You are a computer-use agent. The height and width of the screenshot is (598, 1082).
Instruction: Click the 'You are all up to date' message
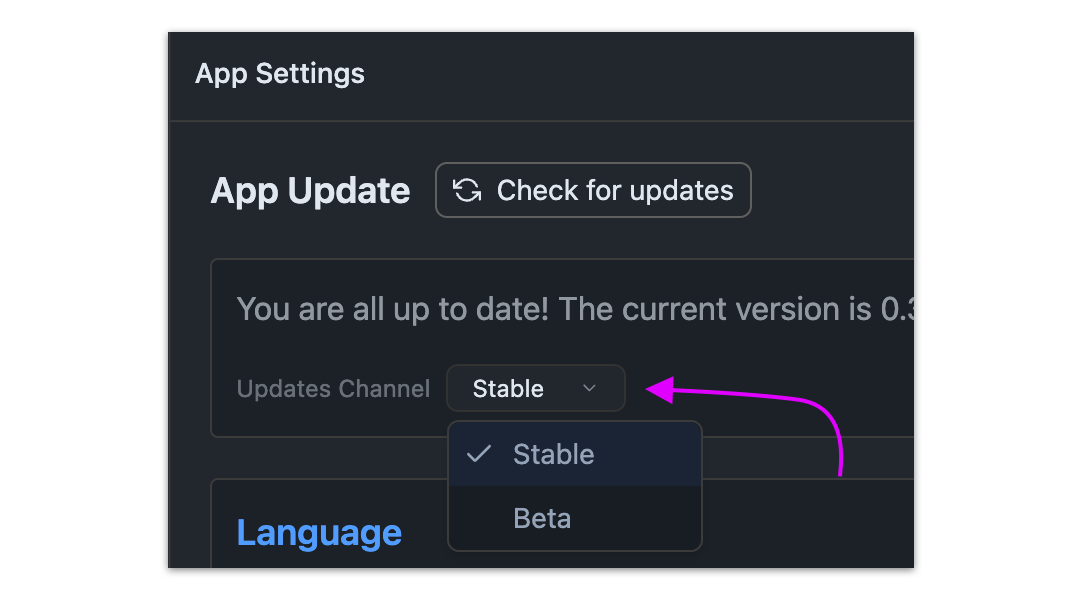(392, 309)
